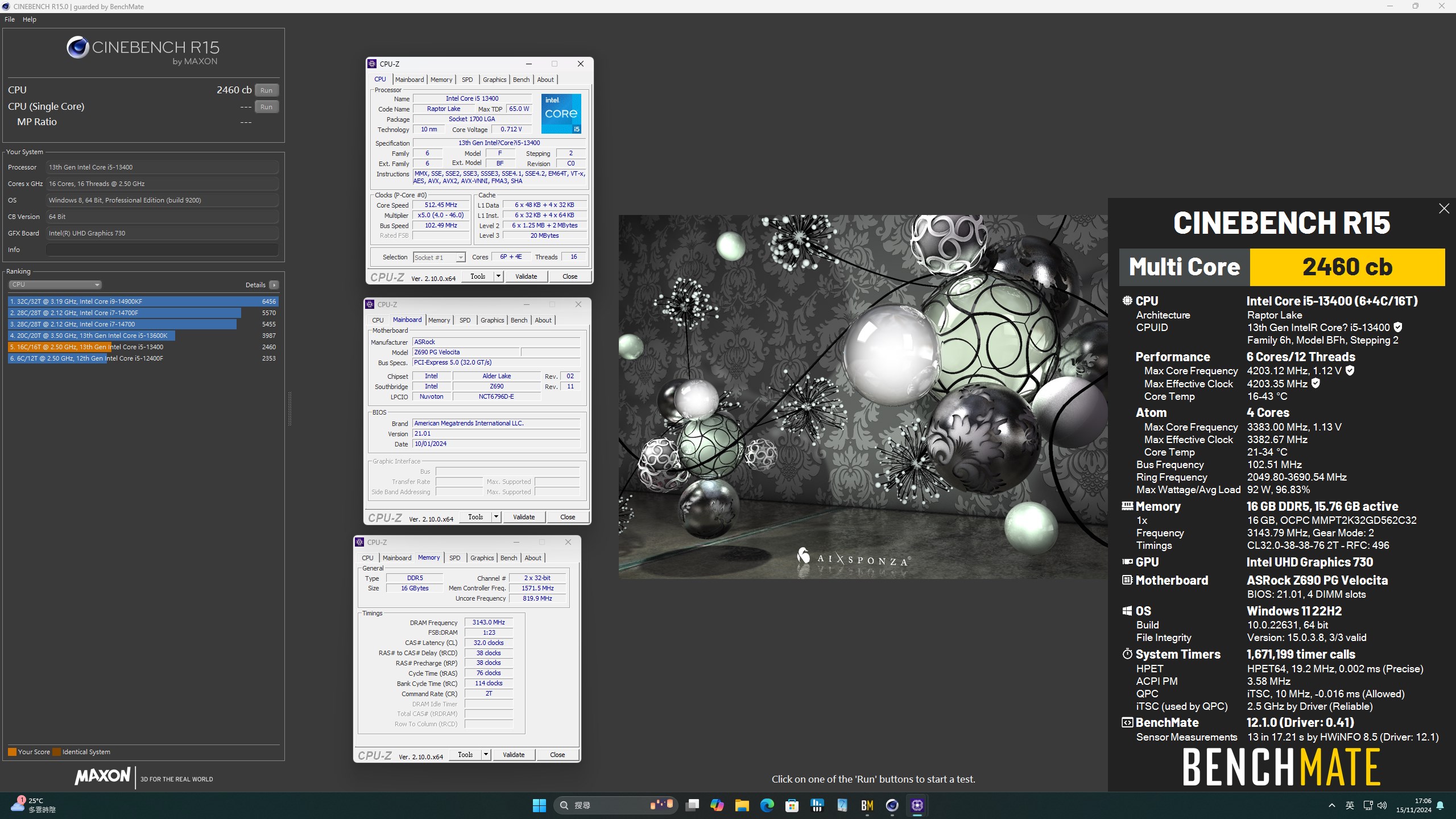Click Validate in the CPU-Z CPU window

526,276
